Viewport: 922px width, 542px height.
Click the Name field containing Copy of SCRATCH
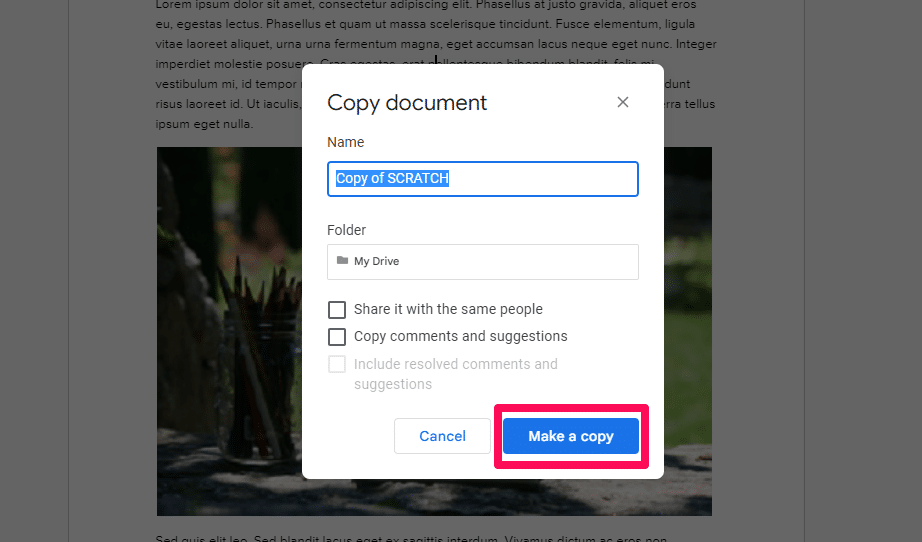483,179
